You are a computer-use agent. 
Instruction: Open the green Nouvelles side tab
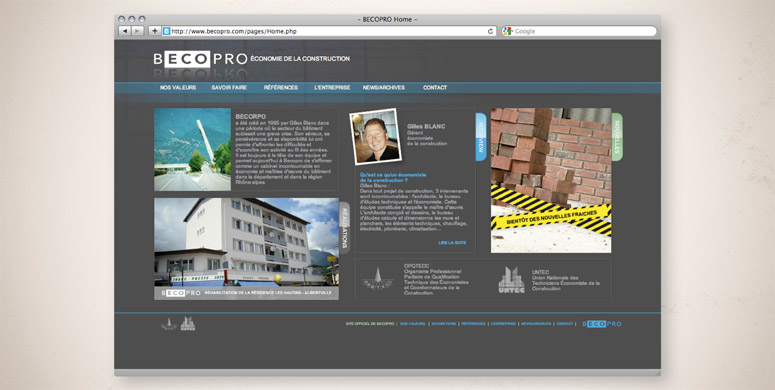[617, 137]
